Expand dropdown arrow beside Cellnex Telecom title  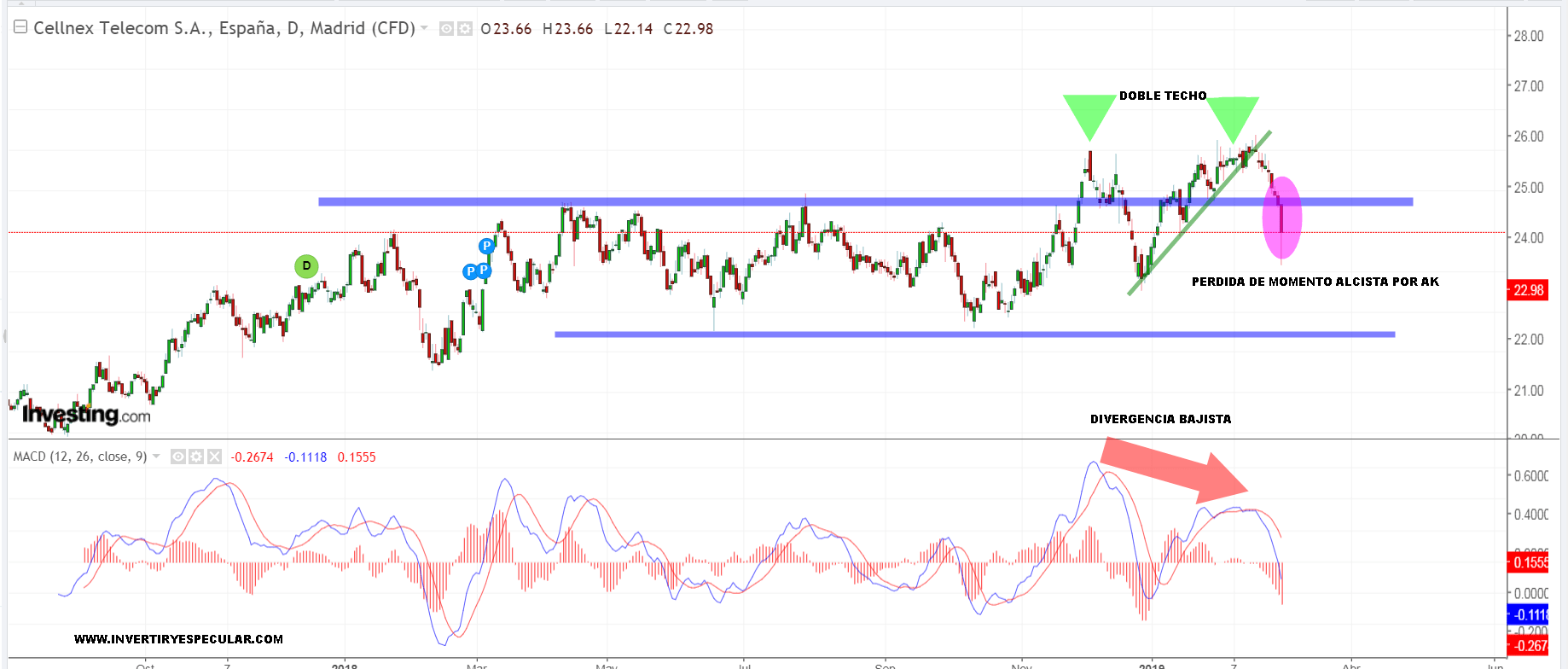[424, 28]
